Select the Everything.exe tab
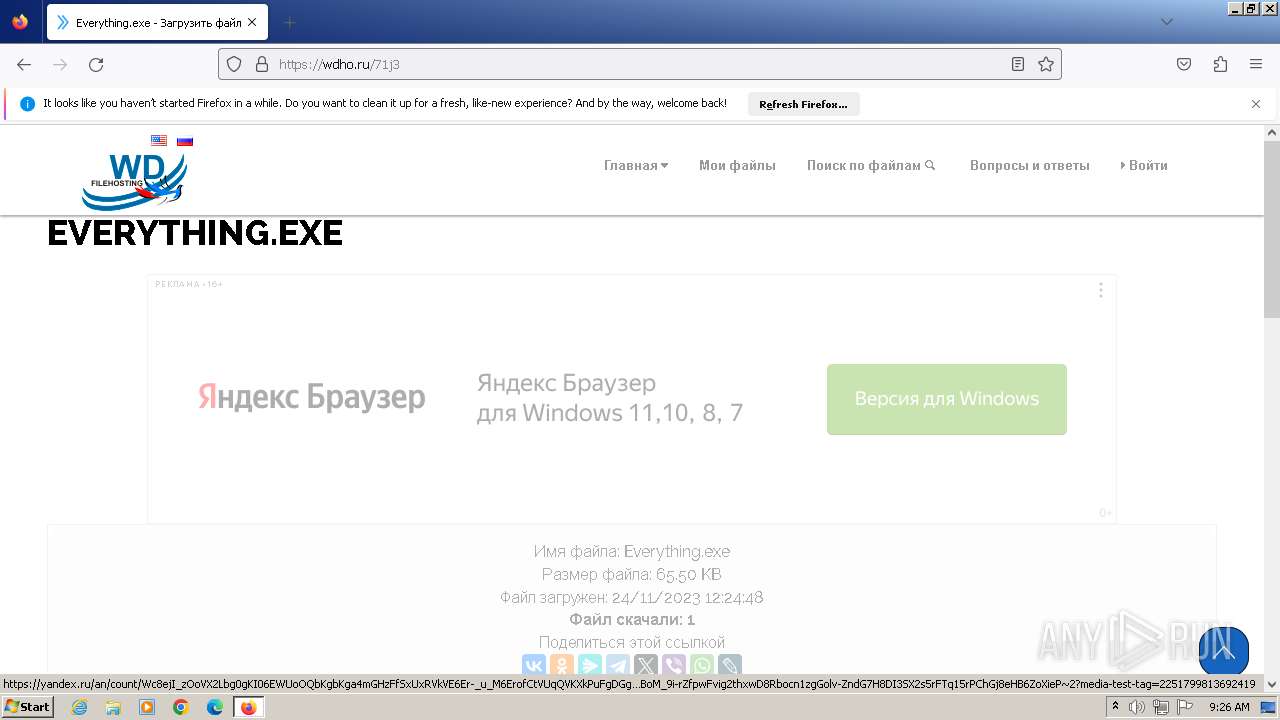The height and width of the screenshot is (720, 1280). click(157, 22)
